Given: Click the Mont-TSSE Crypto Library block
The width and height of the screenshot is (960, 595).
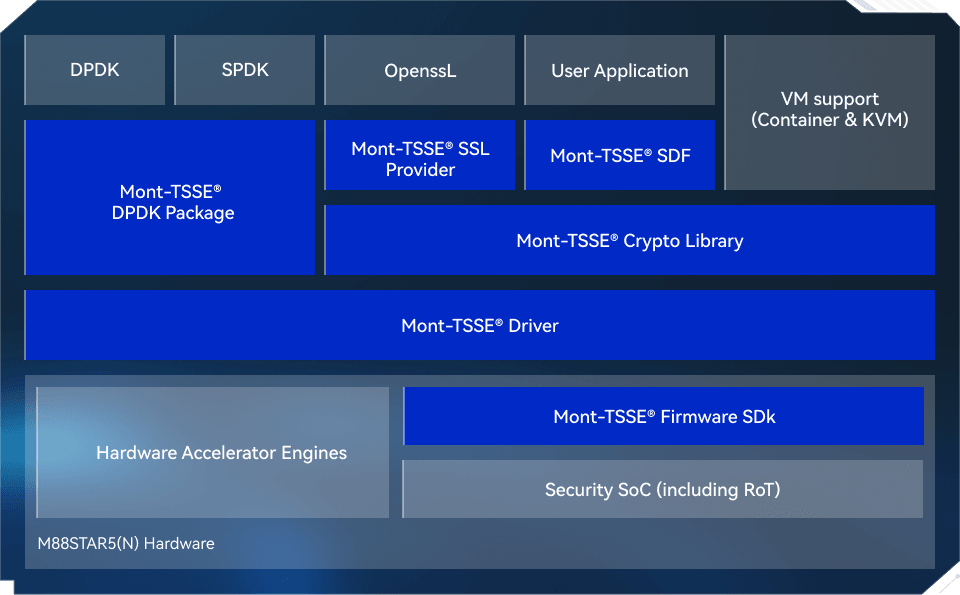Looking at the screenshot, I should click(x=629, y=240).
